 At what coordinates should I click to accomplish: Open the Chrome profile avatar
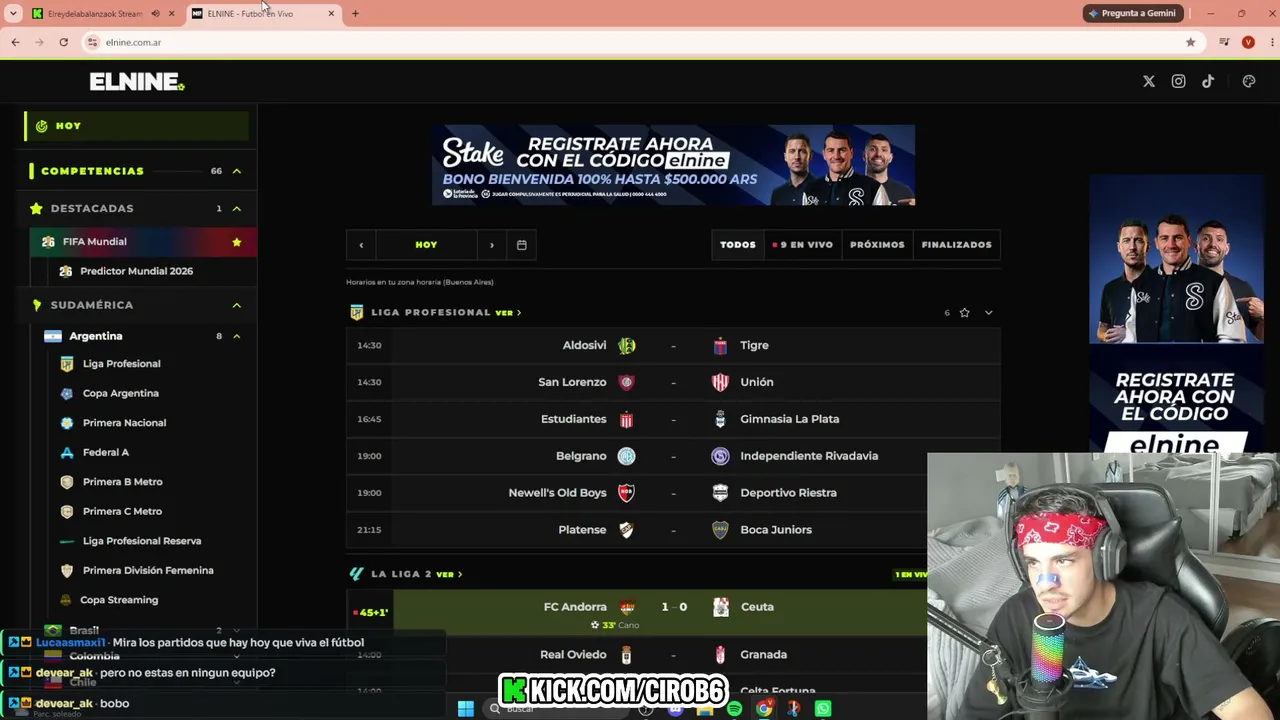coord(1248,42)
